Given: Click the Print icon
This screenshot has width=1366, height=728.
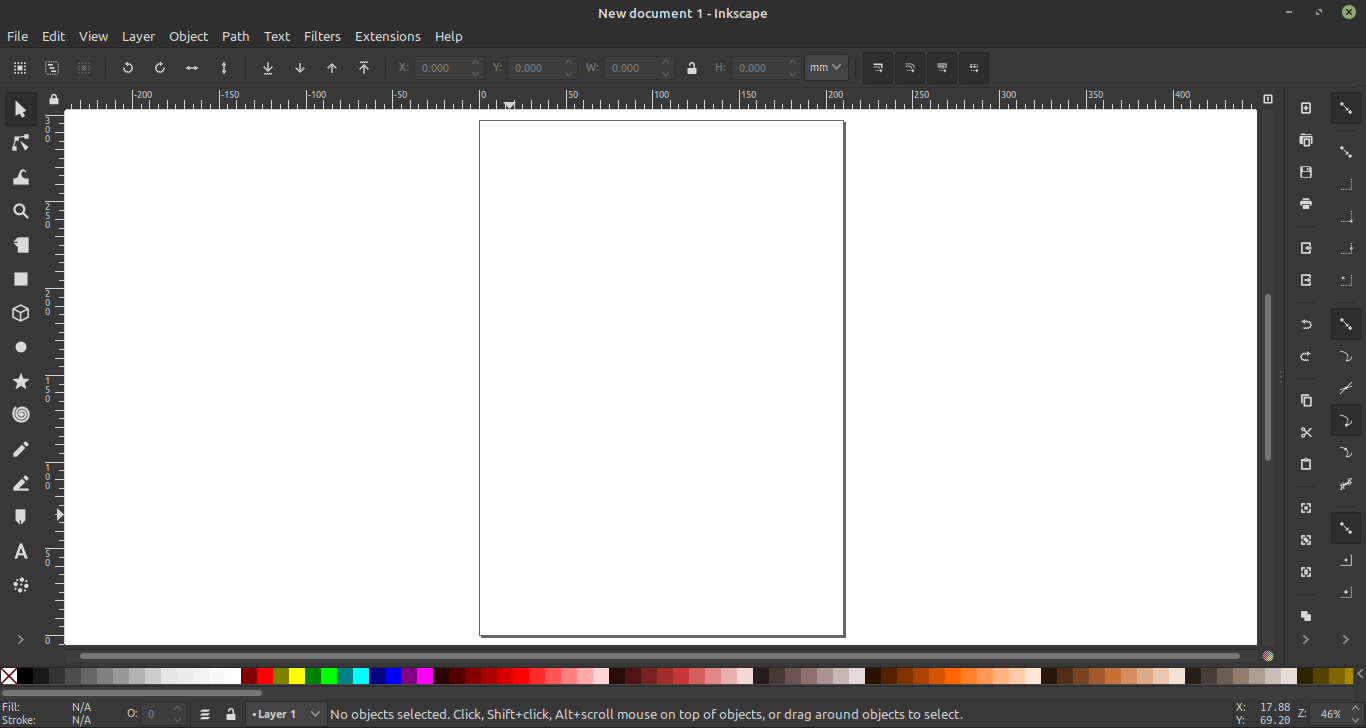Looking at the screenshot, I should point(1306,204).
